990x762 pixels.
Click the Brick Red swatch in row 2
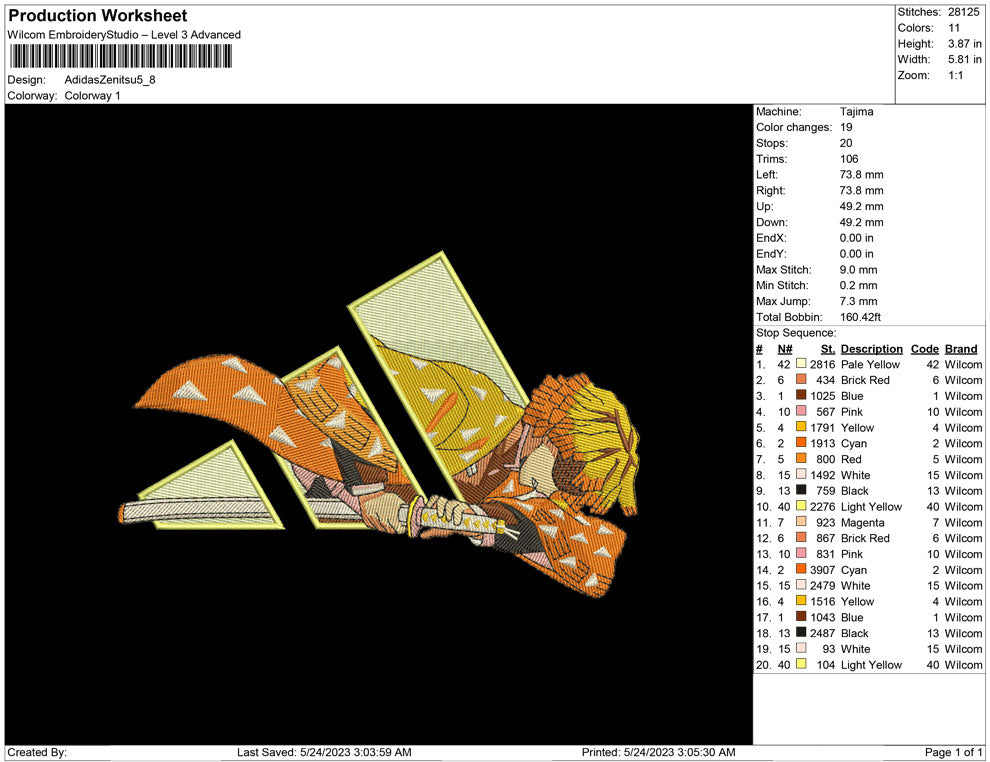pos(801,380)
